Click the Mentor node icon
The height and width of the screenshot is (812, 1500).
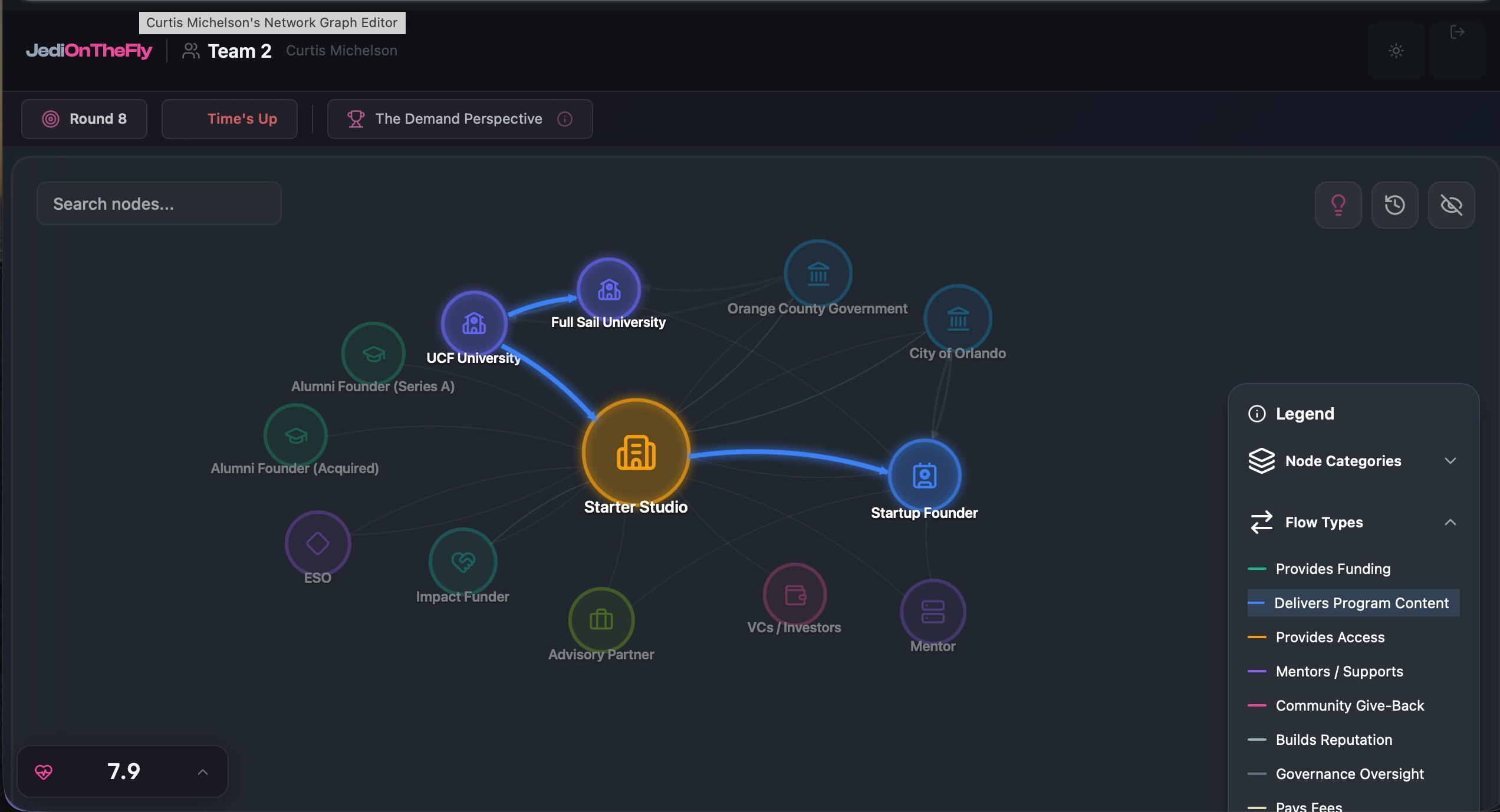tap(933, 612)
